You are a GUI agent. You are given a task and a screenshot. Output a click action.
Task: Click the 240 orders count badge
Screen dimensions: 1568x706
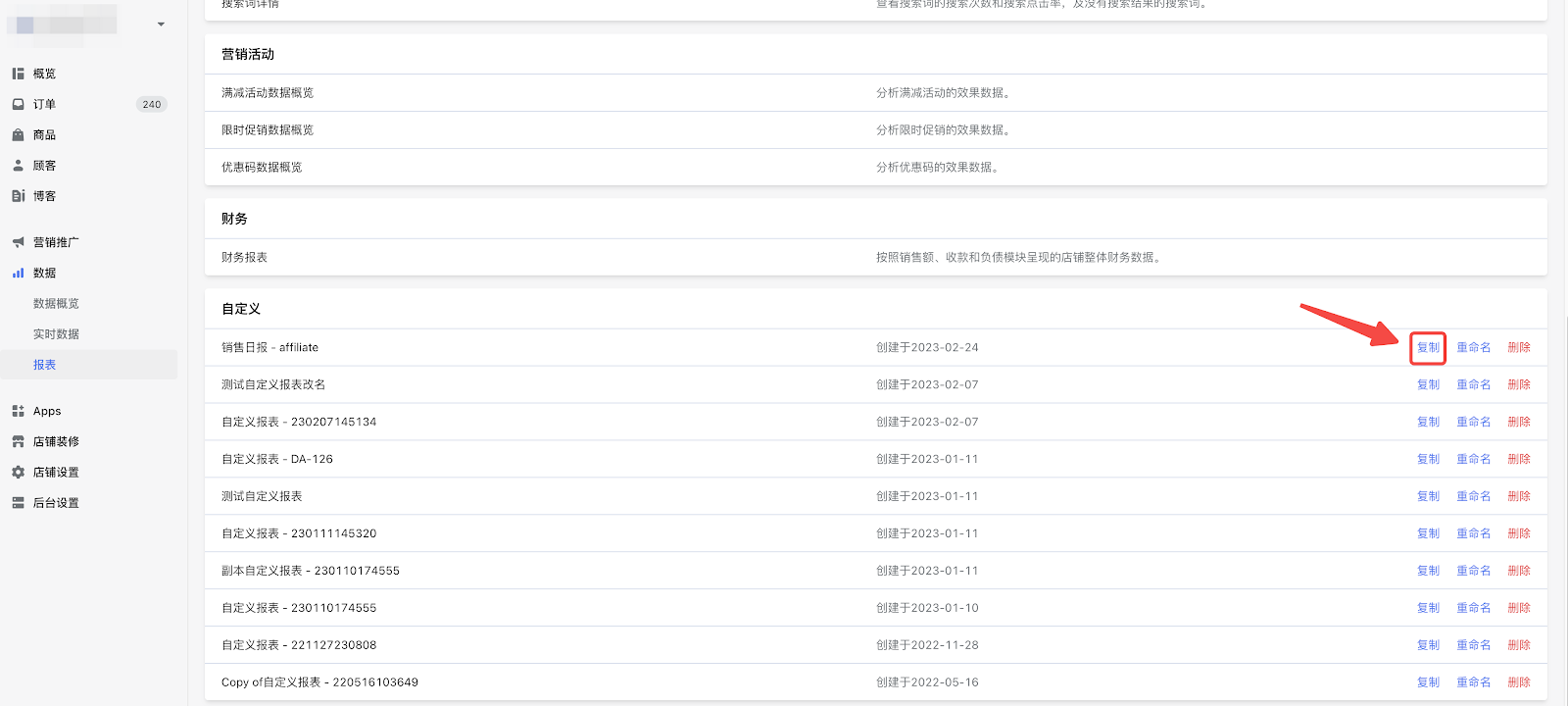click(x=152, y=104)
